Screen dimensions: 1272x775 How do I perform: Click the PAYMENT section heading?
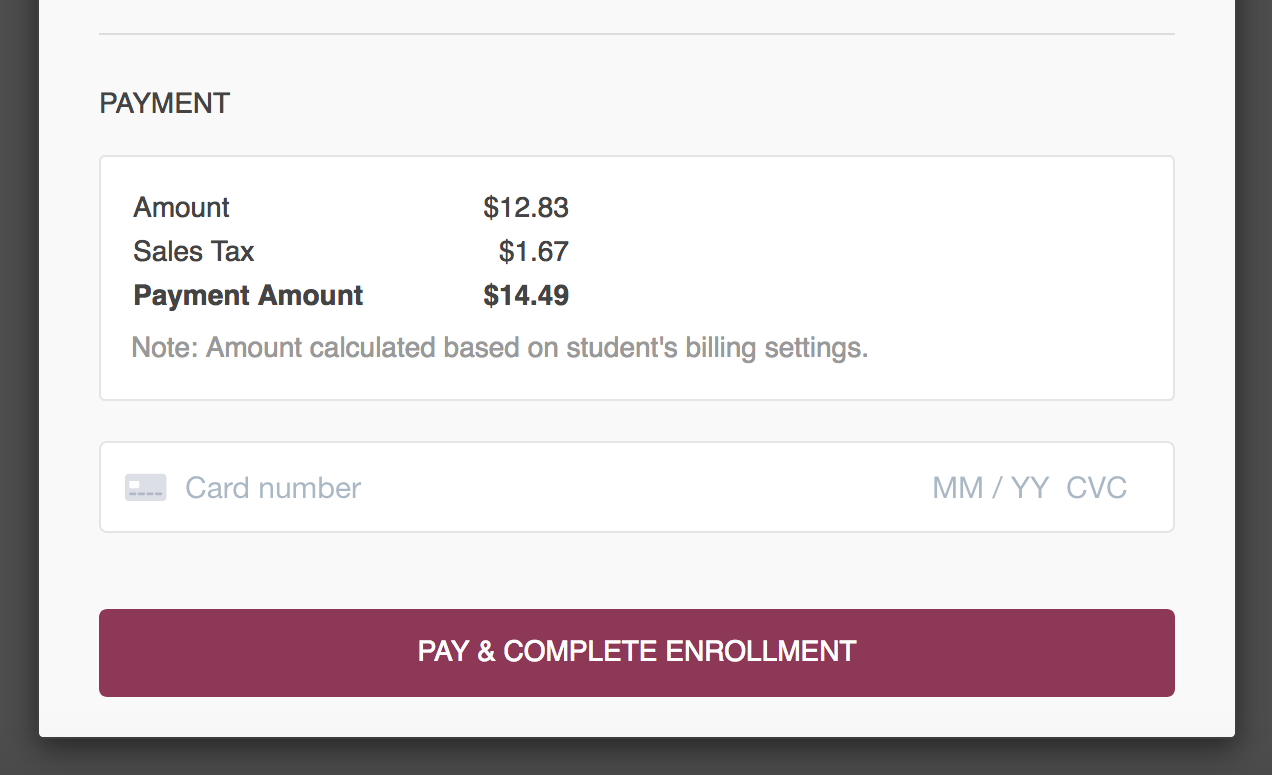(165, 103)
